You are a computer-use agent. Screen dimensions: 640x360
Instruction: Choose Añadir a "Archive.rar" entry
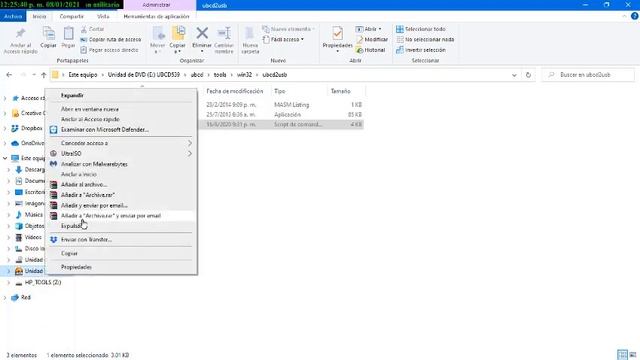coord(88,195)
